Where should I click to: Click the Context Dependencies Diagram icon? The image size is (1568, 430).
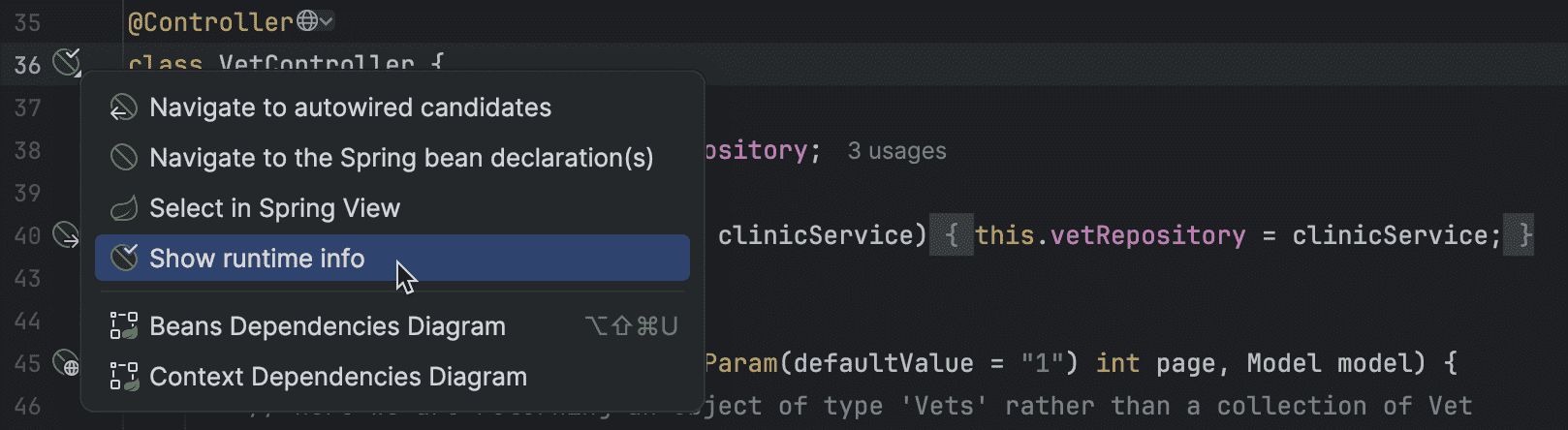124,376
